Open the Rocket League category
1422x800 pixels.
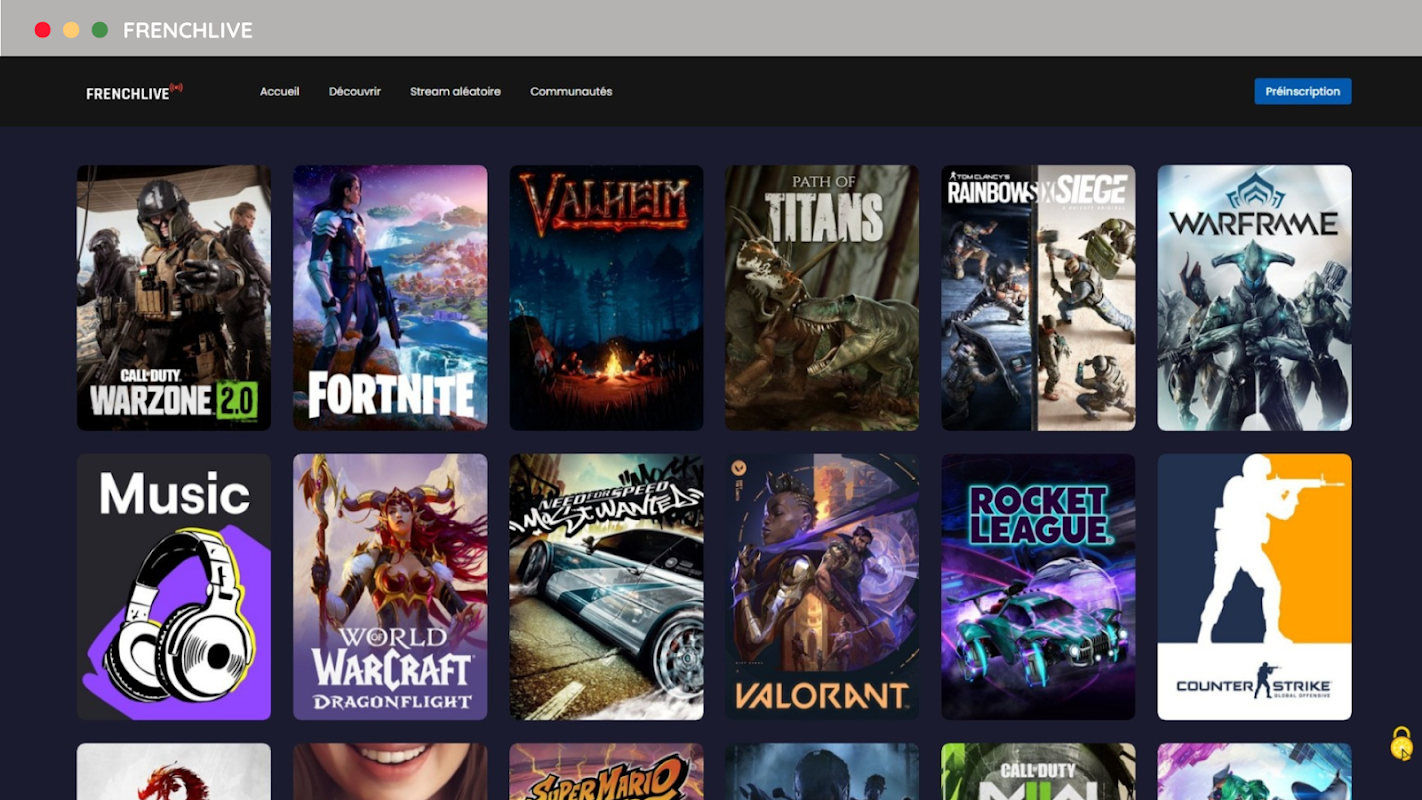coord(1038,587)
